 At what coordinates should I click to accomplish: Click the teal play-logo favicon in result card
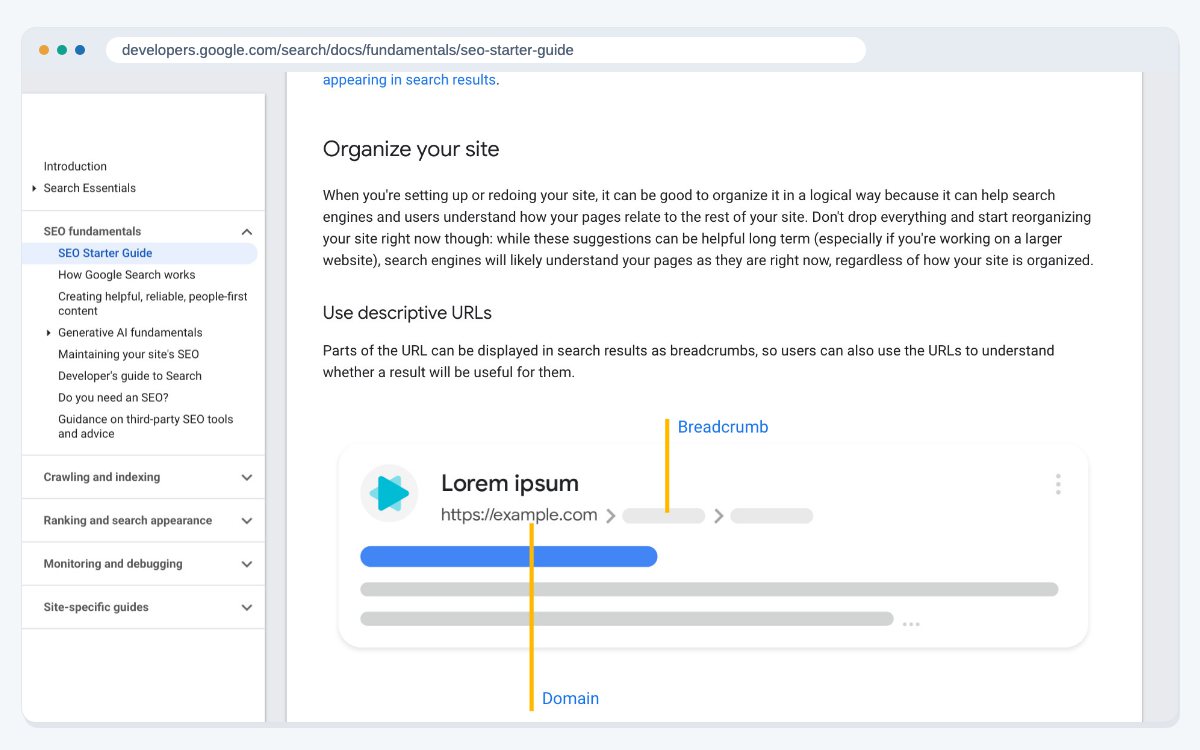click(x=389, y=493)
